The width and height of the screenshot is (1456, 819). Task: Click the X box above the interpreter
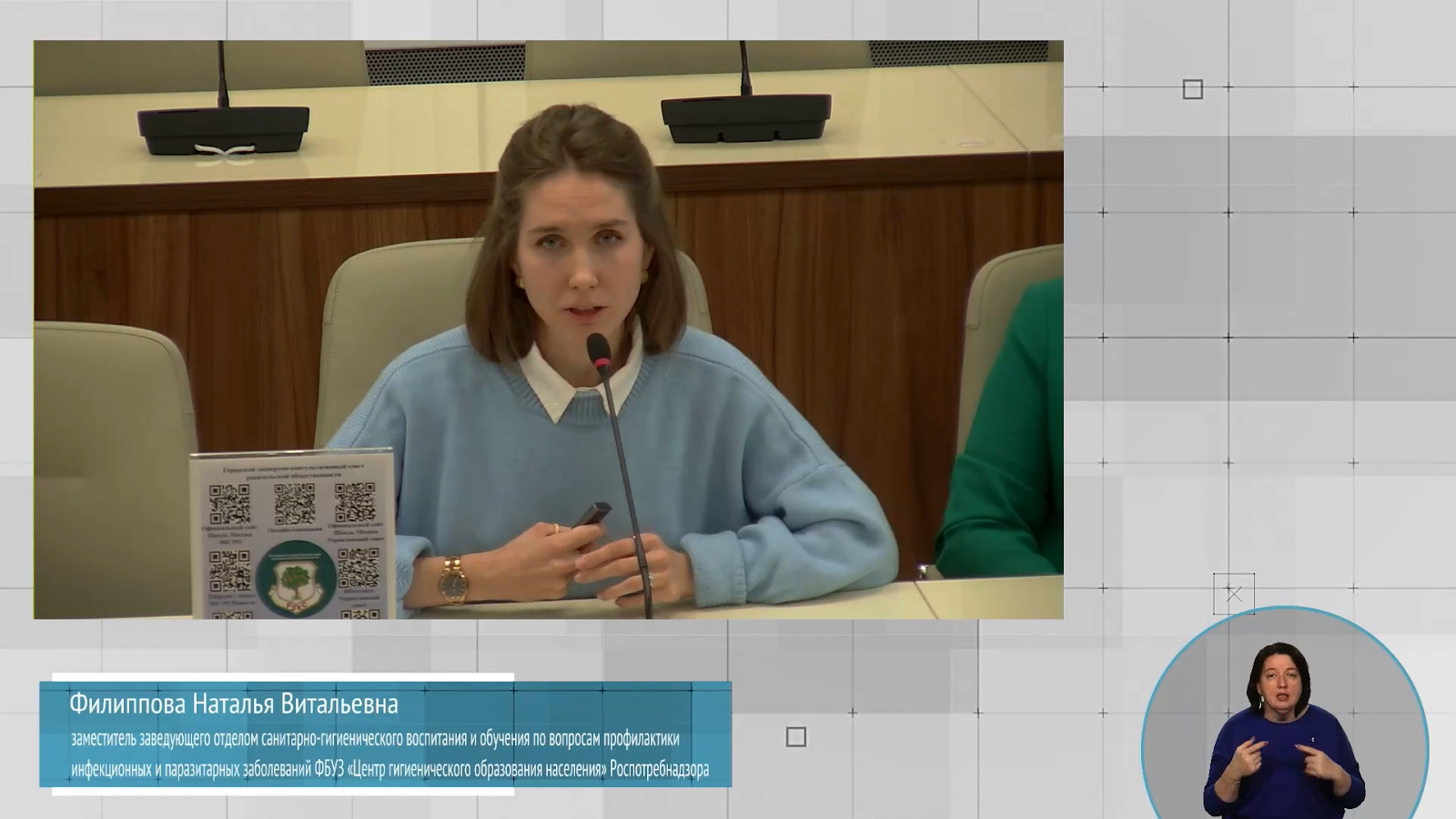1233,594
